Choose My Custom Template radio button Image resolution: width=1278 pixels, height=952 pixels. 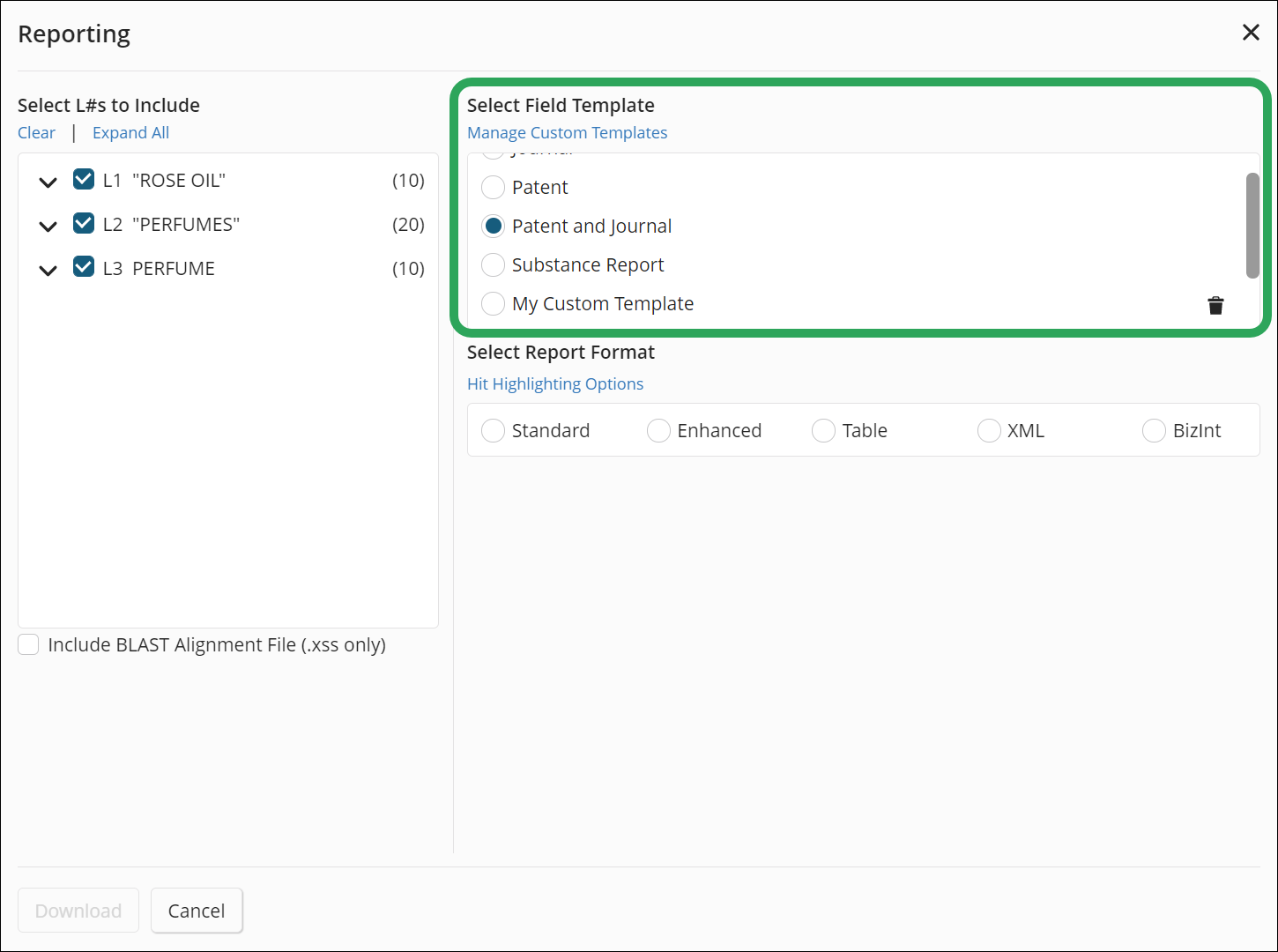[x=494, y=303]
